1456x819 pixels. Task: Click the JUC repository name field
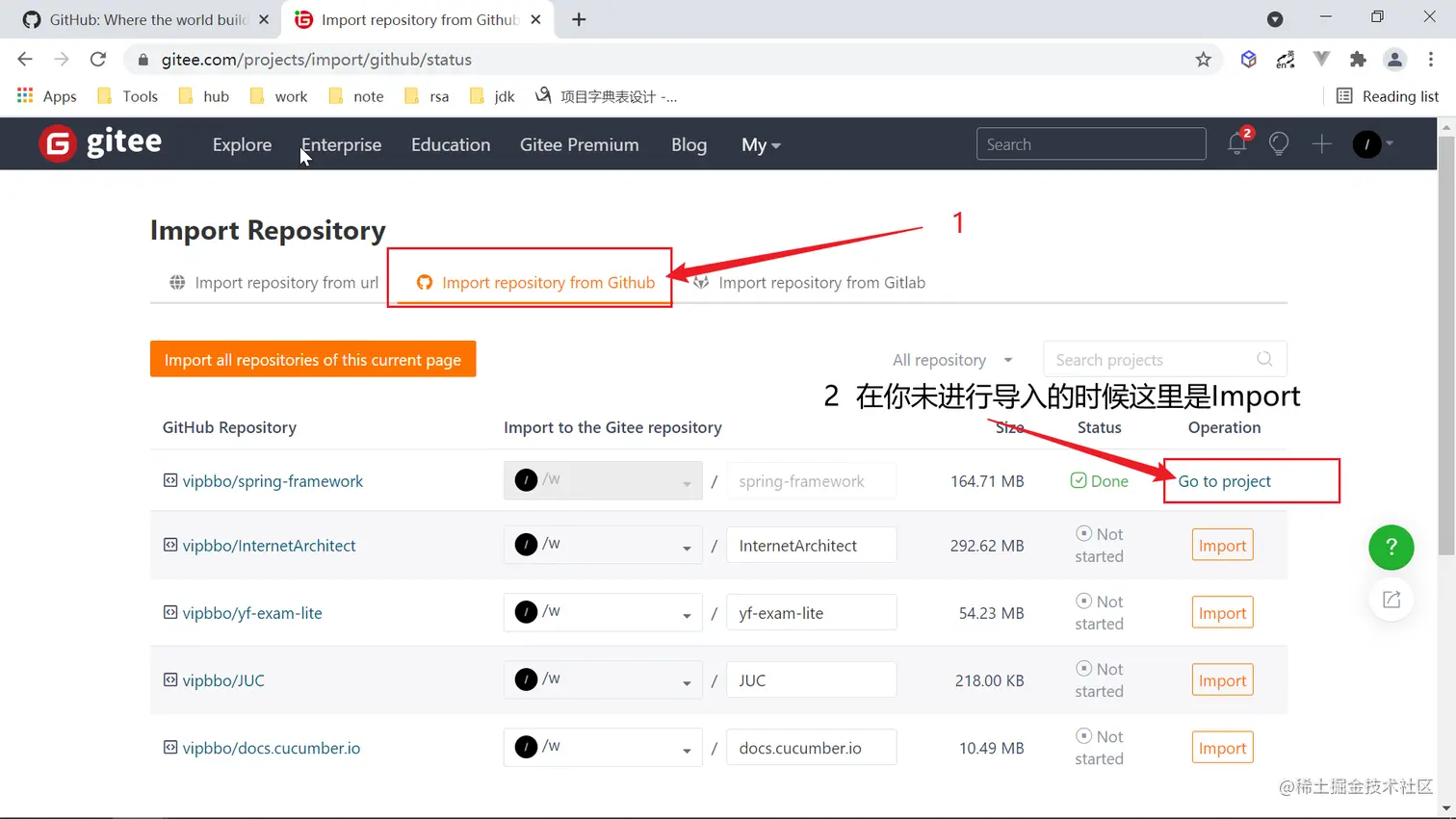(x=811, y=679)
